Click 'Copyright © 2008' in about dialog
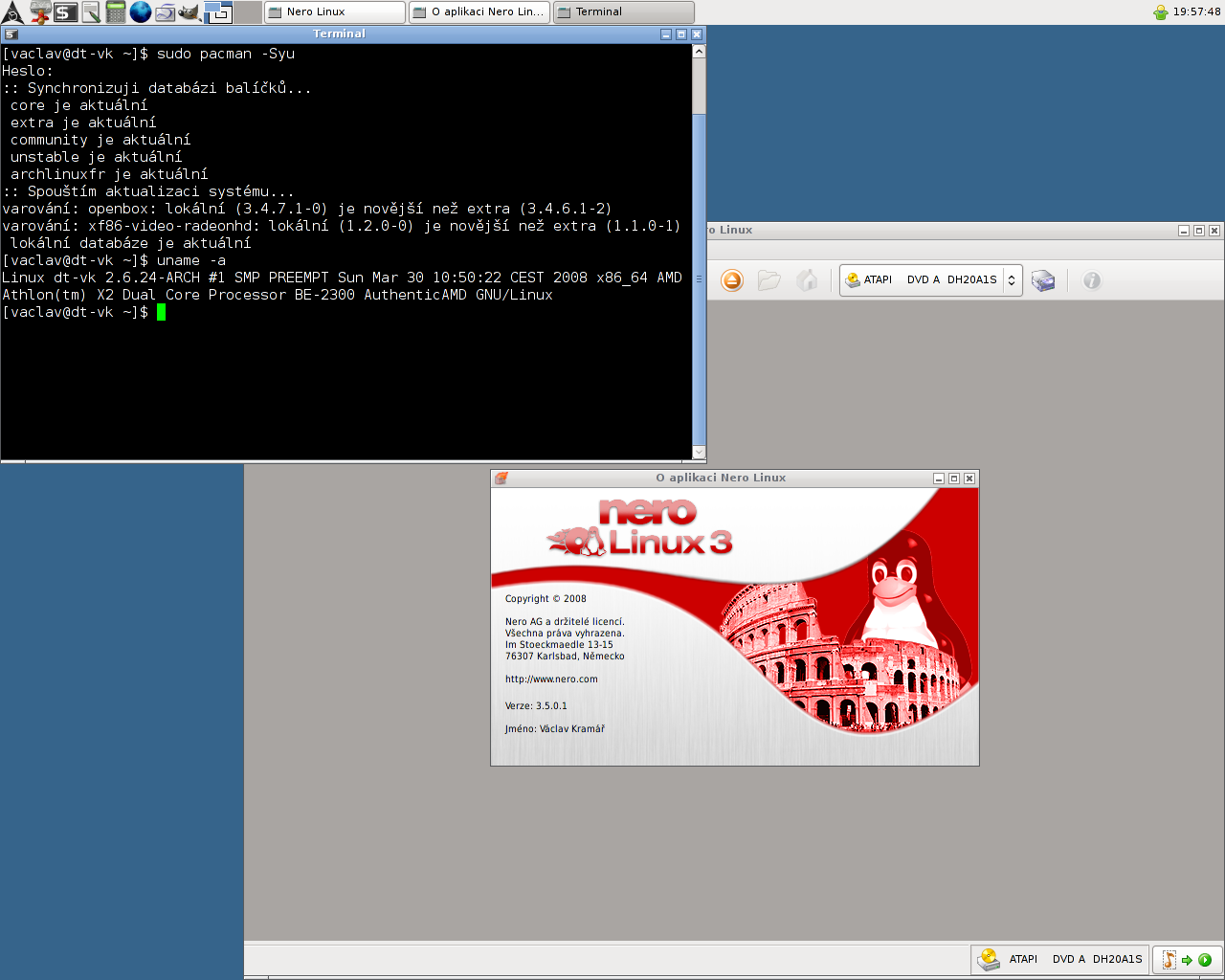 pos(546,599)
